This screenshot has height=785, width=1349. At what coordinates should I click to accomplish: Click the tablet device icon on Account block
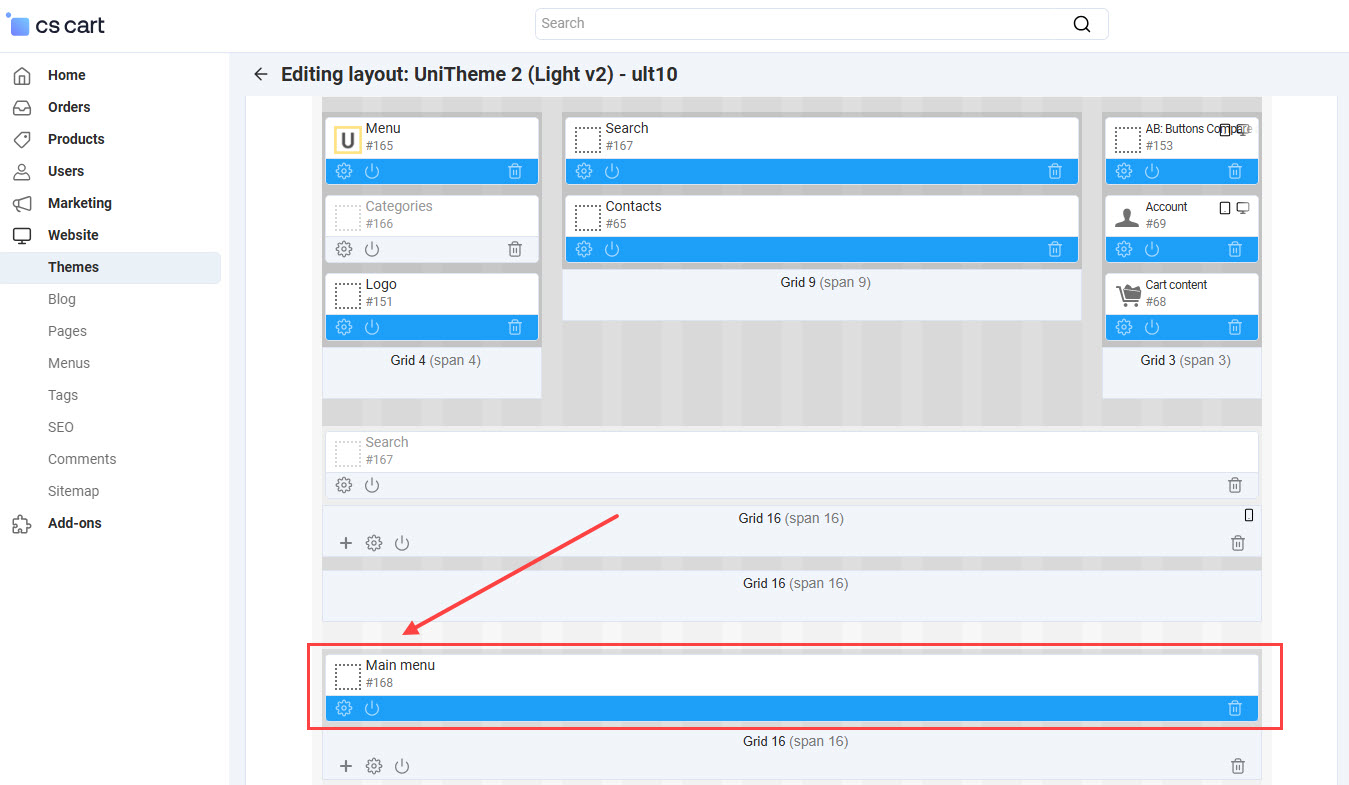pos(1225,208)
